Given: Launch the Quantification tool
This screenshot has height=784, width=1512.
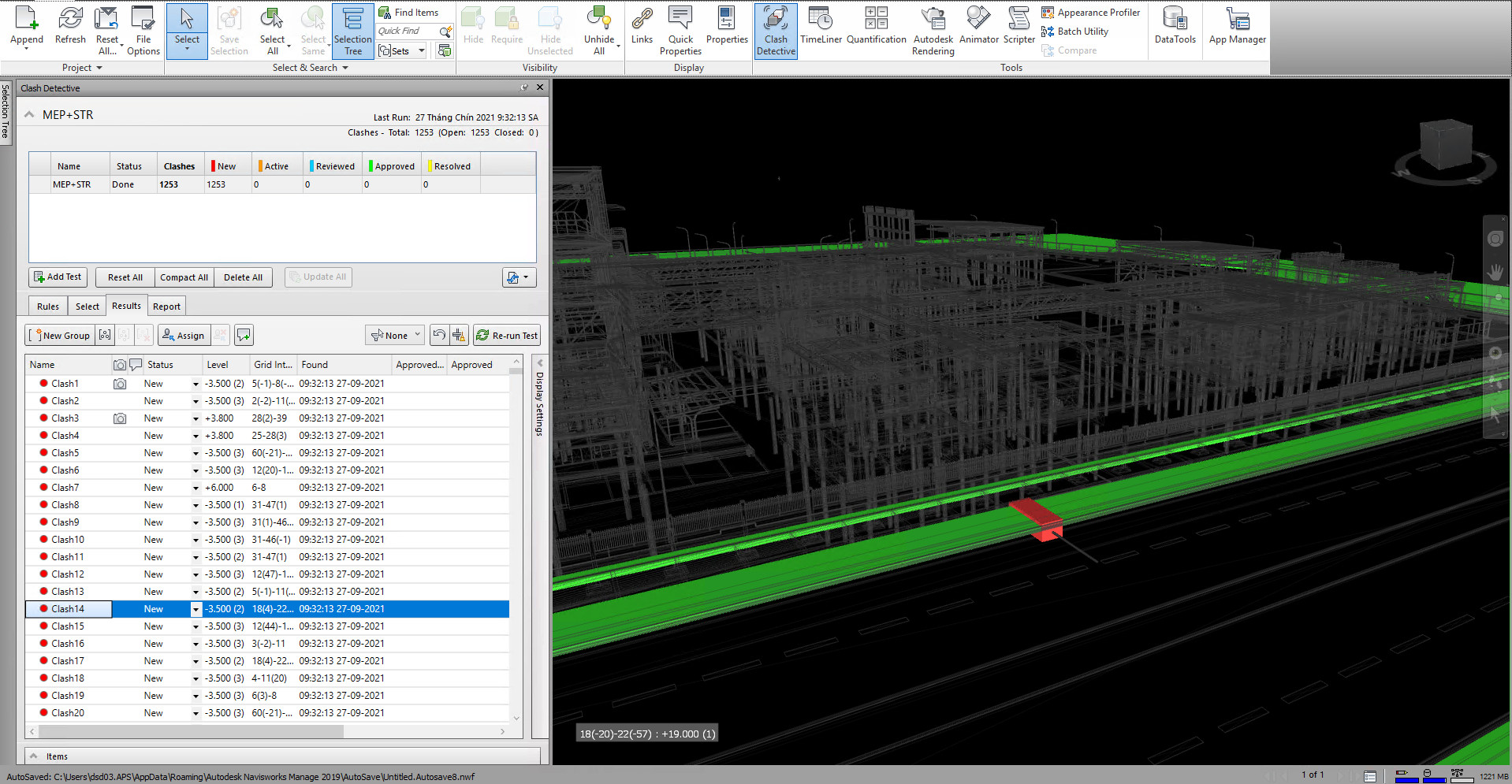Looking at the screenshot, I should click(876, 25).
